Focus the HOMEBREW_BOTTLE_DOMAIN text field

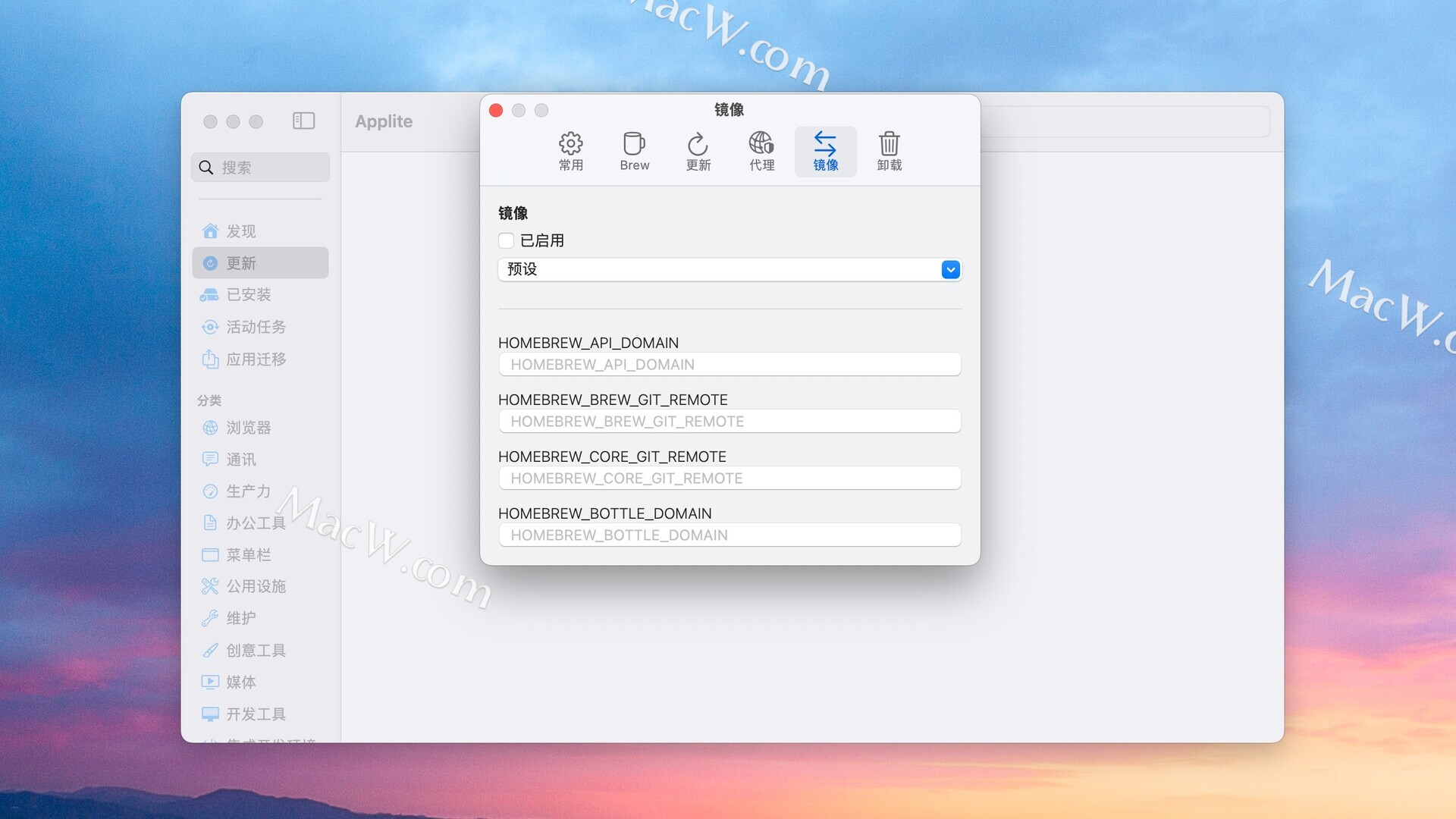(x=730, y=535)
